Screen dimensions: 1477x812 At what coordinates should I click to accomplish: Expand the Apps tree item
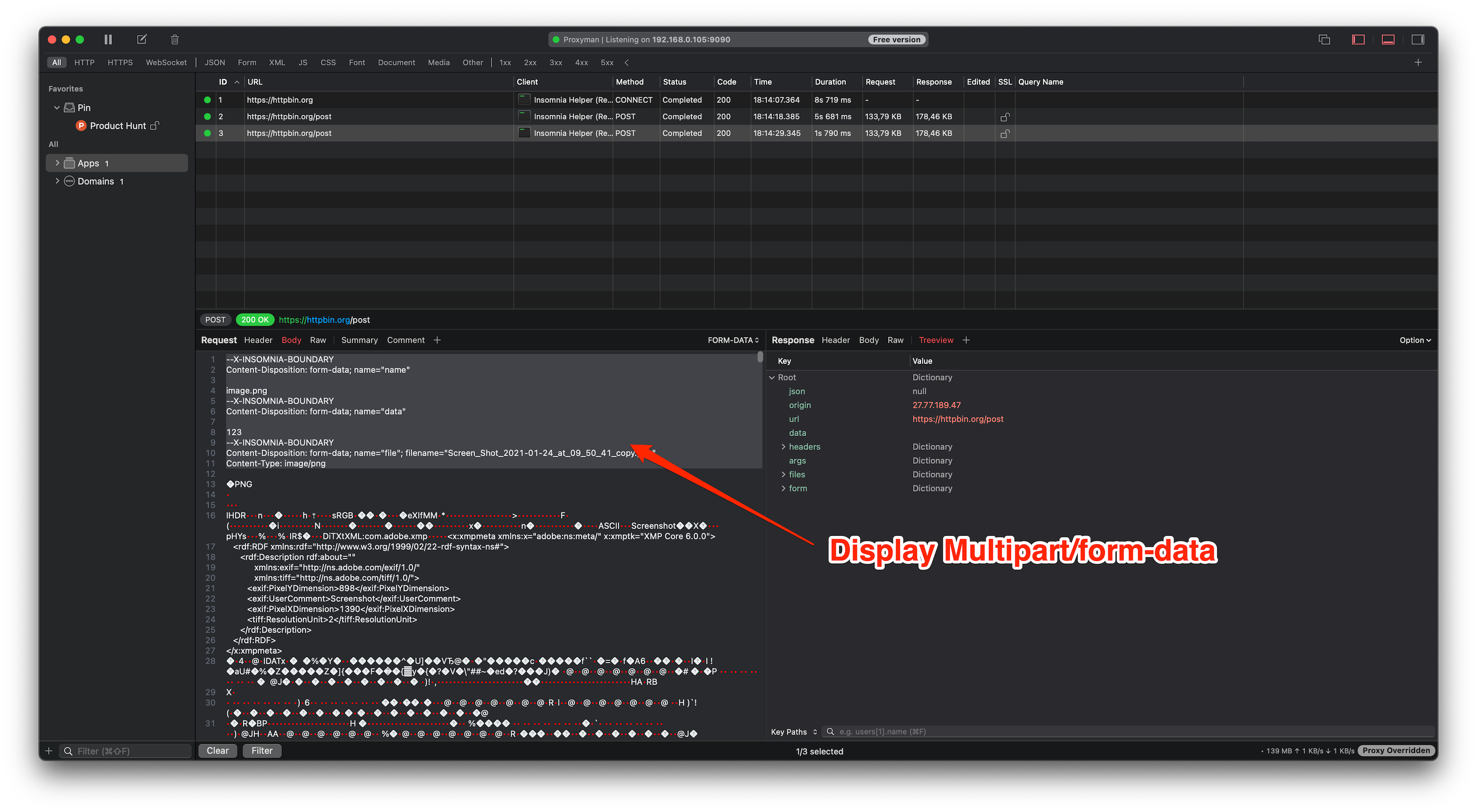(x=57, y=163)
